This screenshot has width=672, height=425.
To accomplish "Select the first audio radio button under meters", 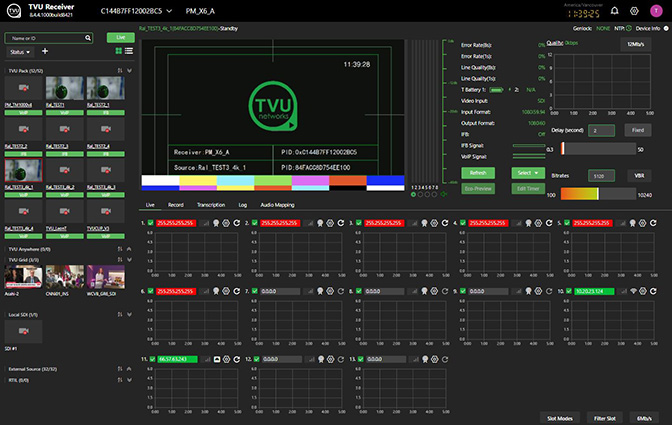I will [x=413, y=194].
